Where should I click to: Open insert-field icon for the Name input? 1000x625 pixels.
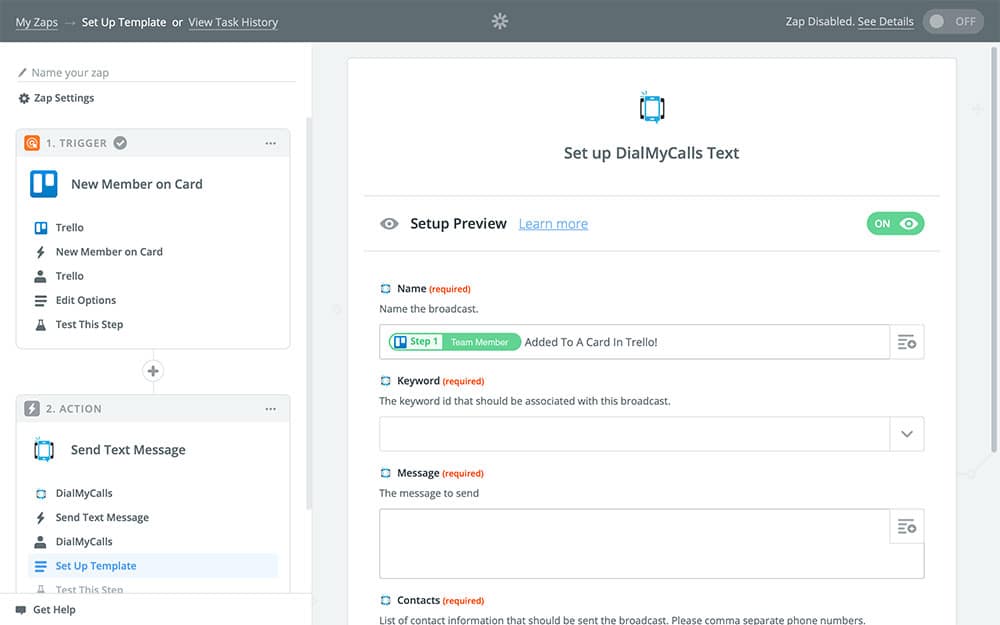907,342
